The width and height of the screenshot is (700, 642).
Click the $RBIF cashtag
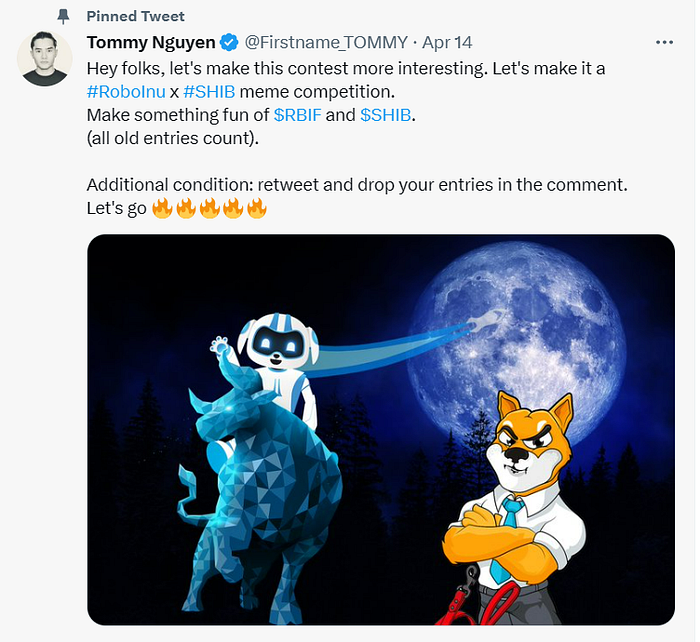(297, 115)
